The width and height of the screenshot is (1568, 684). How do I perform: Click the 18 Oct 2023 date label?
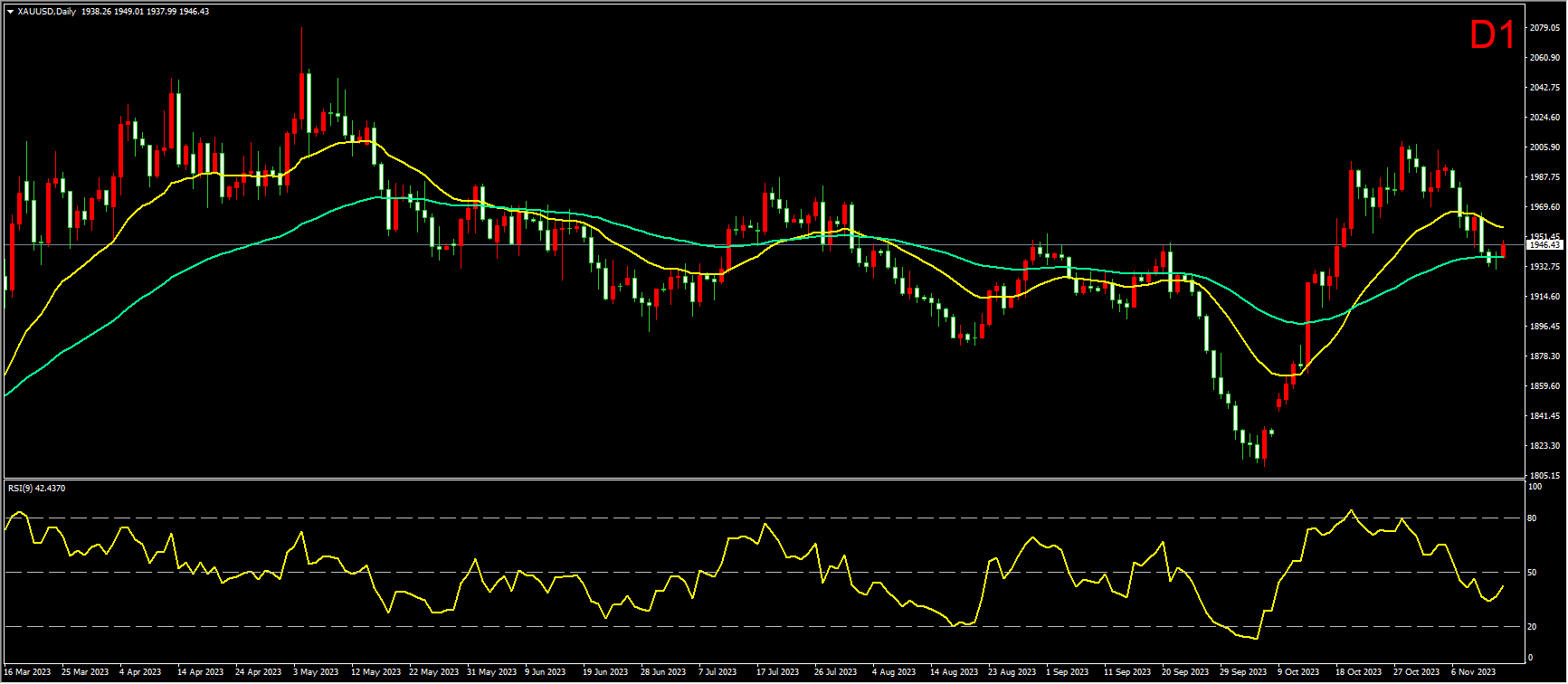click(1359, 672)
